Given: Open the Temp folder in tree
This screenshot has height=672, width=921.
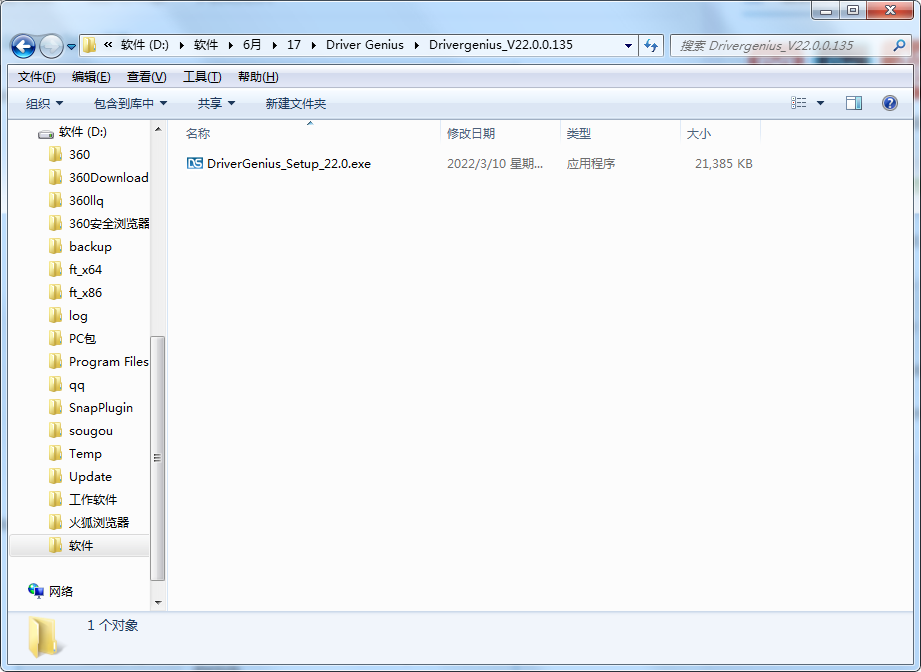Looking at the screenshot, I should pos(85,453).
